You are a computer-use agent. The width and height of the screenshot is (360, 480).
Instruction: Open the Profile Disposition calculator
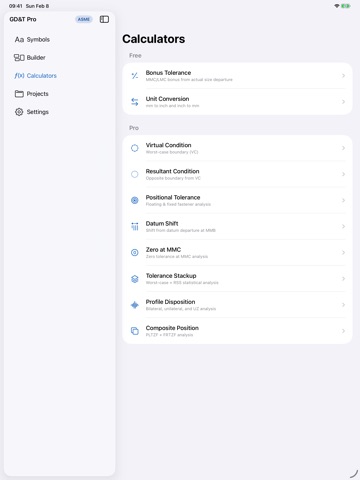tap(237, 305)
